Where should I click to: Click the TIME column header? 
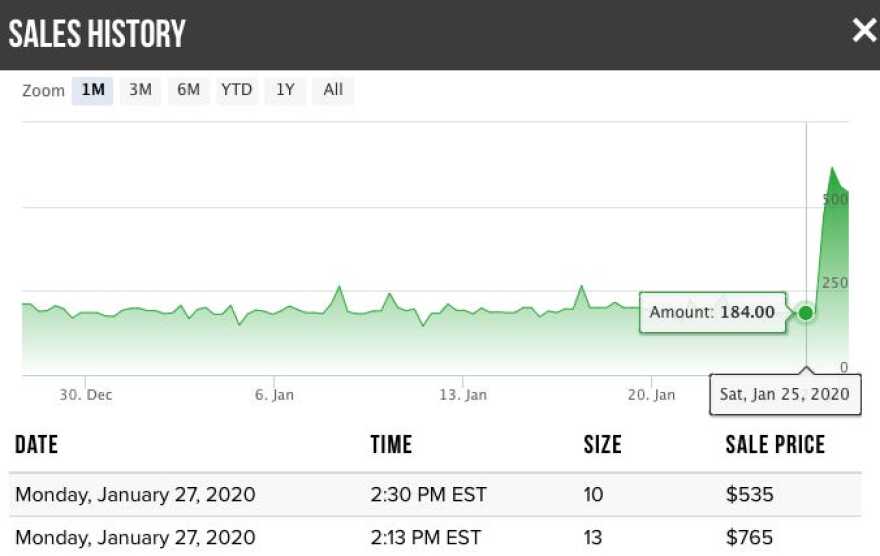[391, 445]
